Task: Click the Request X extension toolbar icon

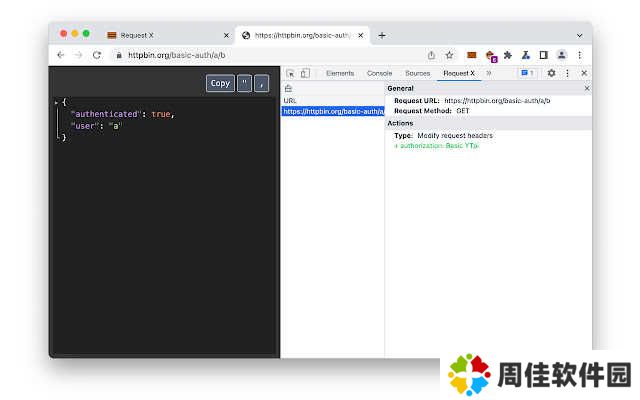Action: pyautogui.click(x=471, y=55)
